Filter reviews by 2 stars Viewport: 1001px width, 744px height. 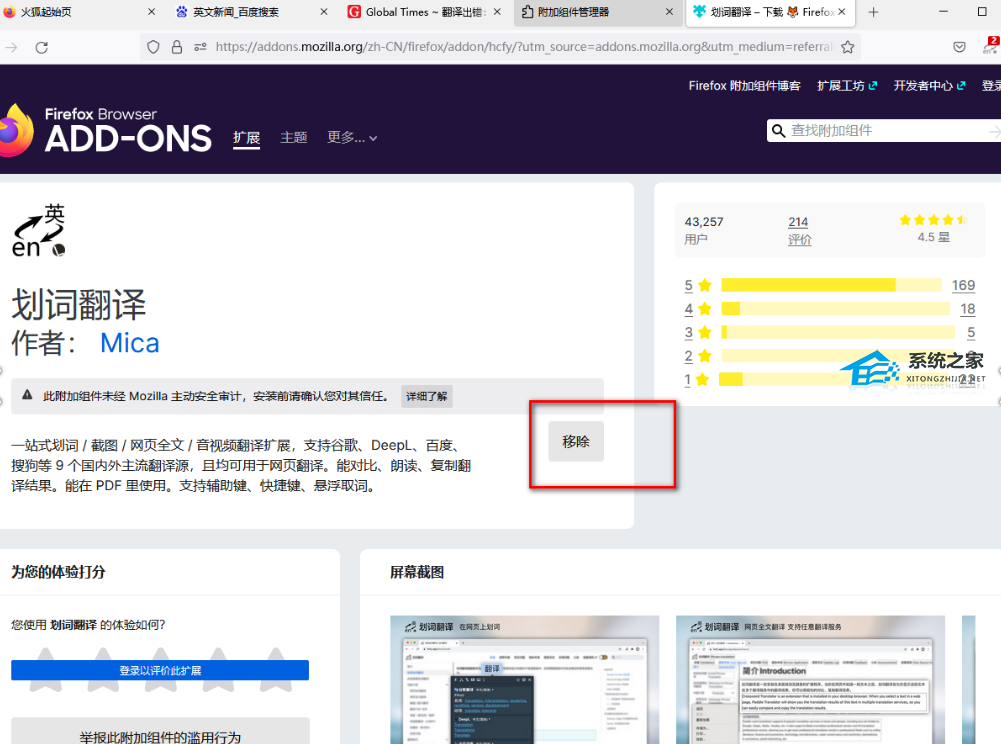698,356
